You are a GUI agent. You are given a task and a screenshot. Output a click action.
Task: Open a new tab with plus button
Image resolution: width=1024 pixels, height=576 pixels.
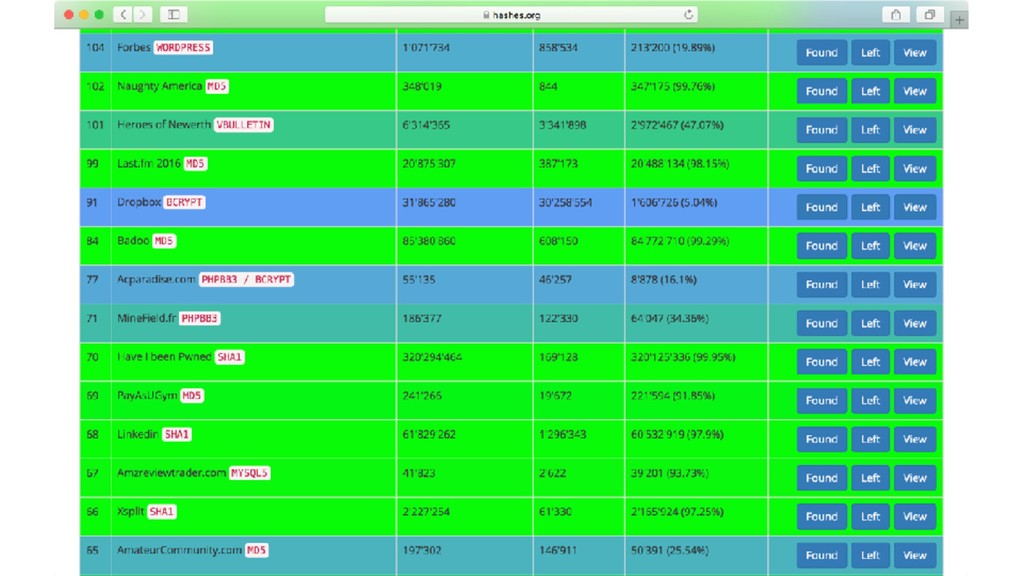pos(959,20)
